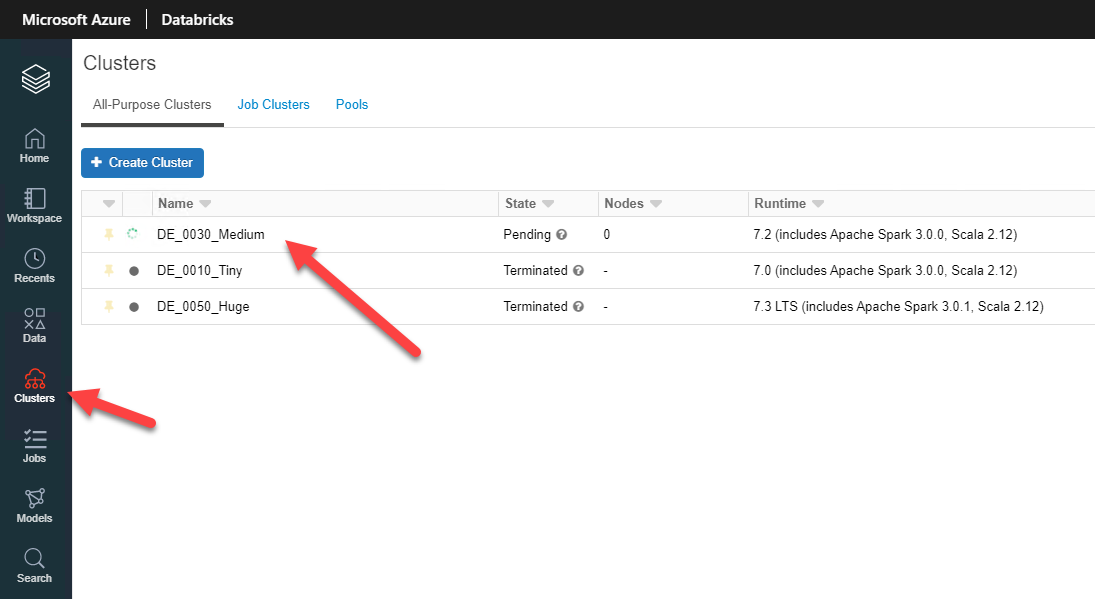Toggle pin for DE_0030_Medium cluster
1095x599 pixels.
click(x=109, y=234)
